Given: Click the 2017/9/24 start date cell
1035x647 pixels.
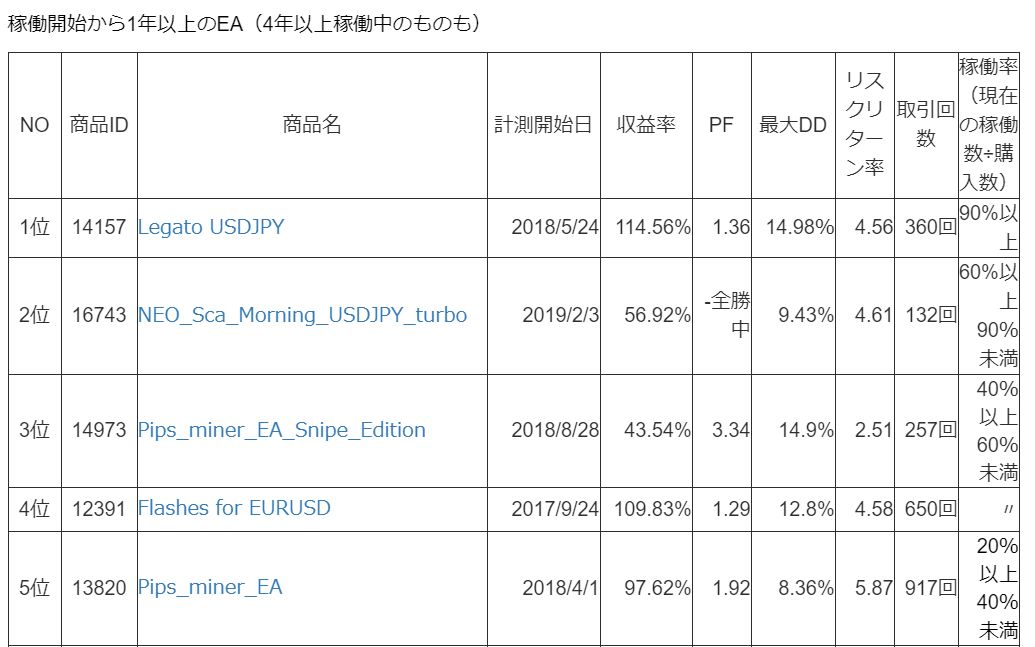Looking at the screenshot, I should coord(555,508).
